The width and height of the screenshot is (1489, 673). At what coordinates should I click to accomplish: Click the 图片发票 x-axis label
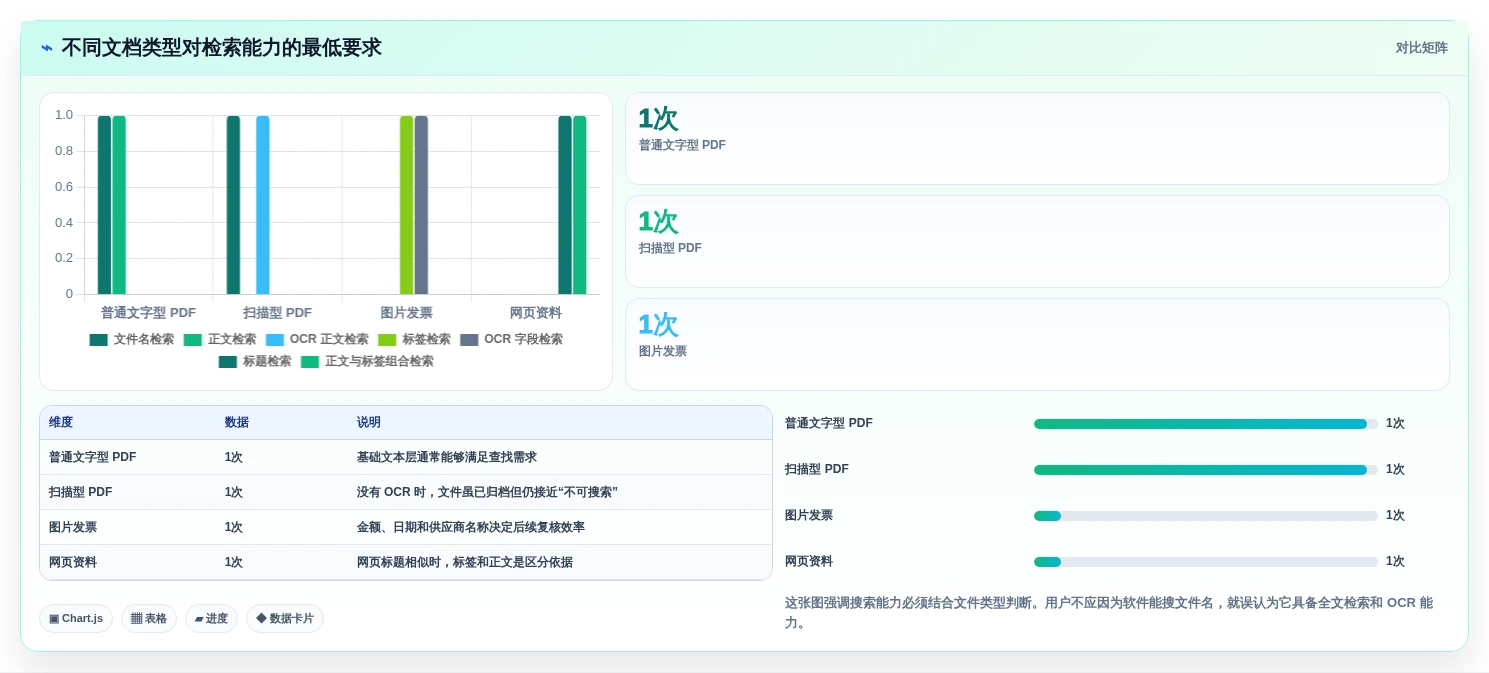coord(407,313)
